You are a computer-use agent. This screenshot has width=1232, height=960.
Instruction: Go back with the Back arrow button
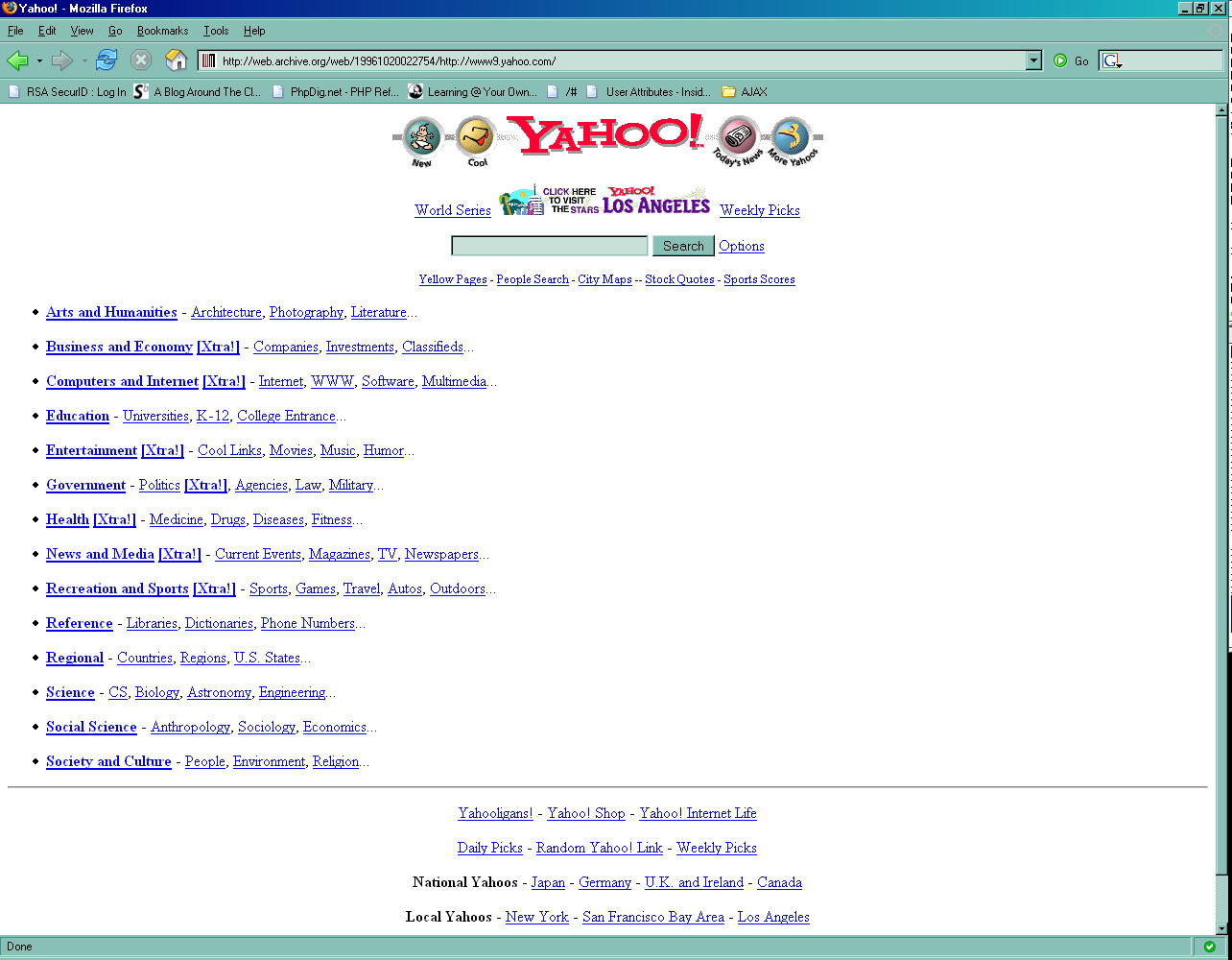[x=17, y=60]
